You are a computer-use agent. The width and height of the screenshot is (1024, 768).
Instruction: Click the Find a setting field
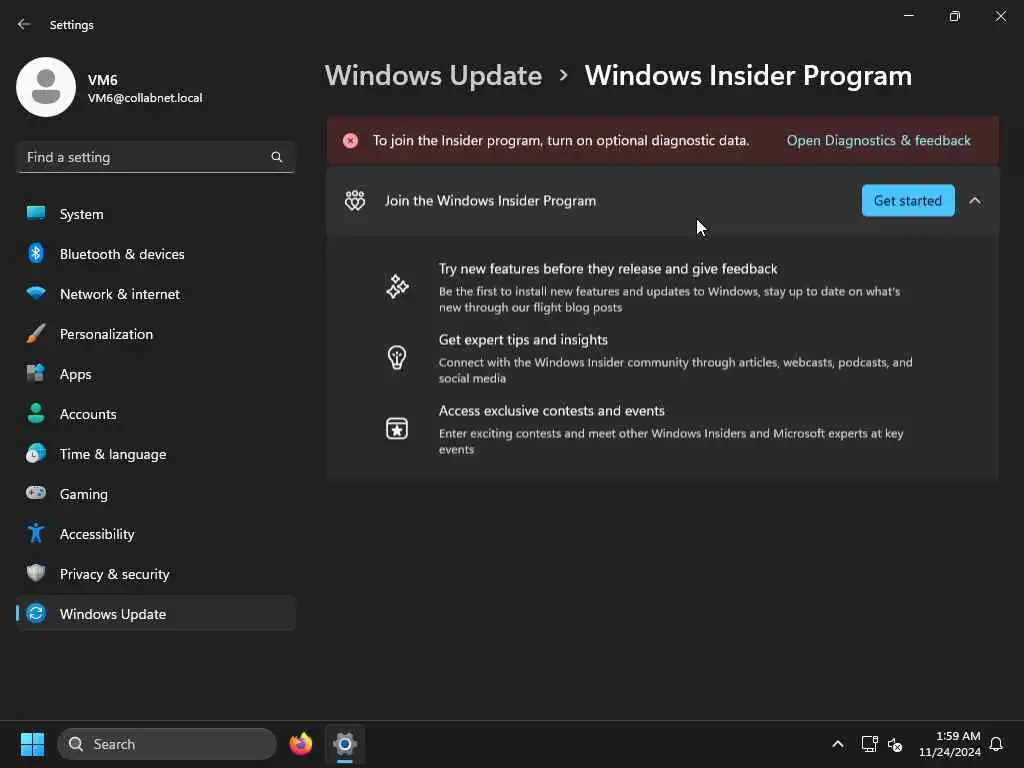pyautogui.click(x=155, y=157)
